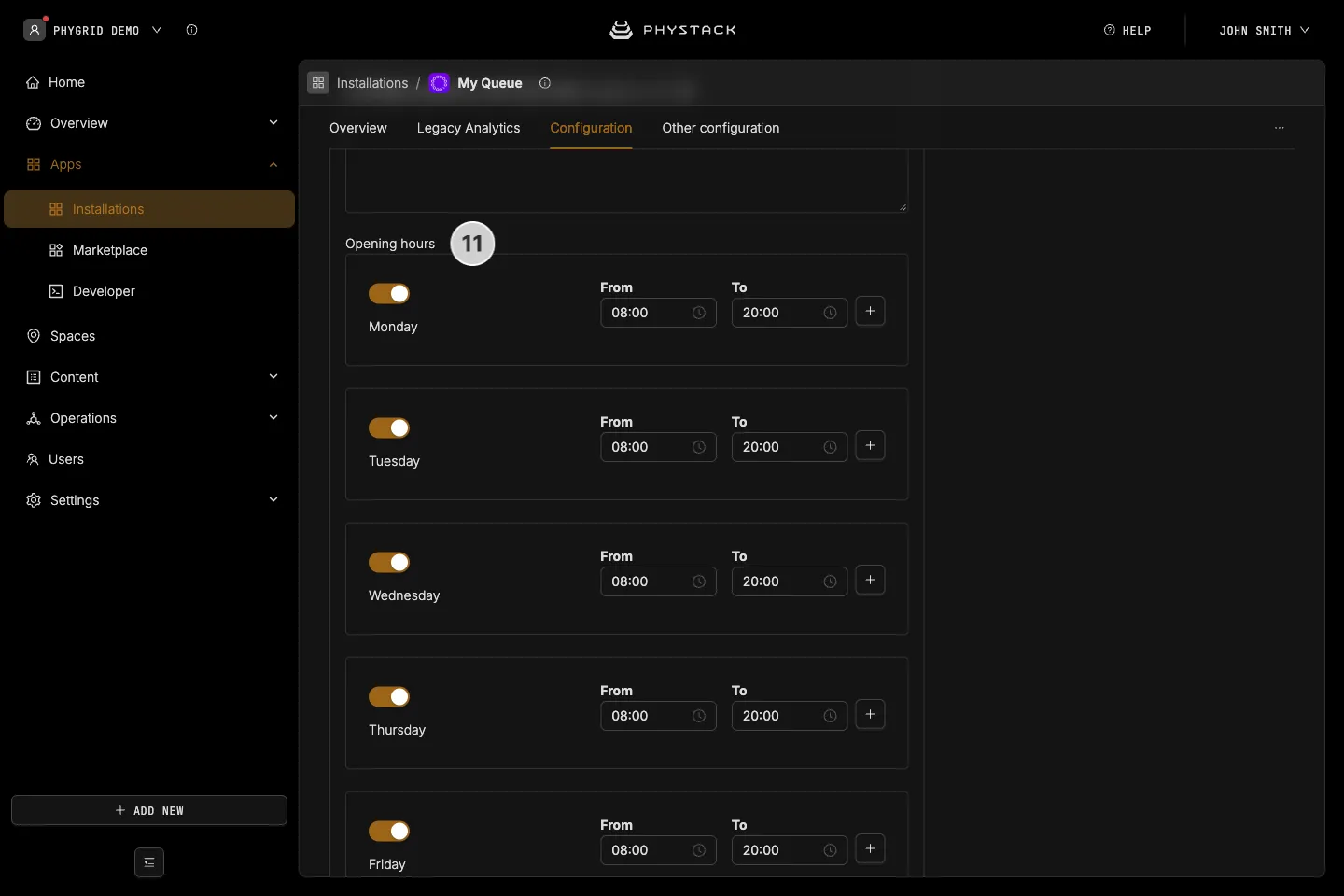
Task: Add a time slot for Wednesday
Action: [x=870, y=581]
